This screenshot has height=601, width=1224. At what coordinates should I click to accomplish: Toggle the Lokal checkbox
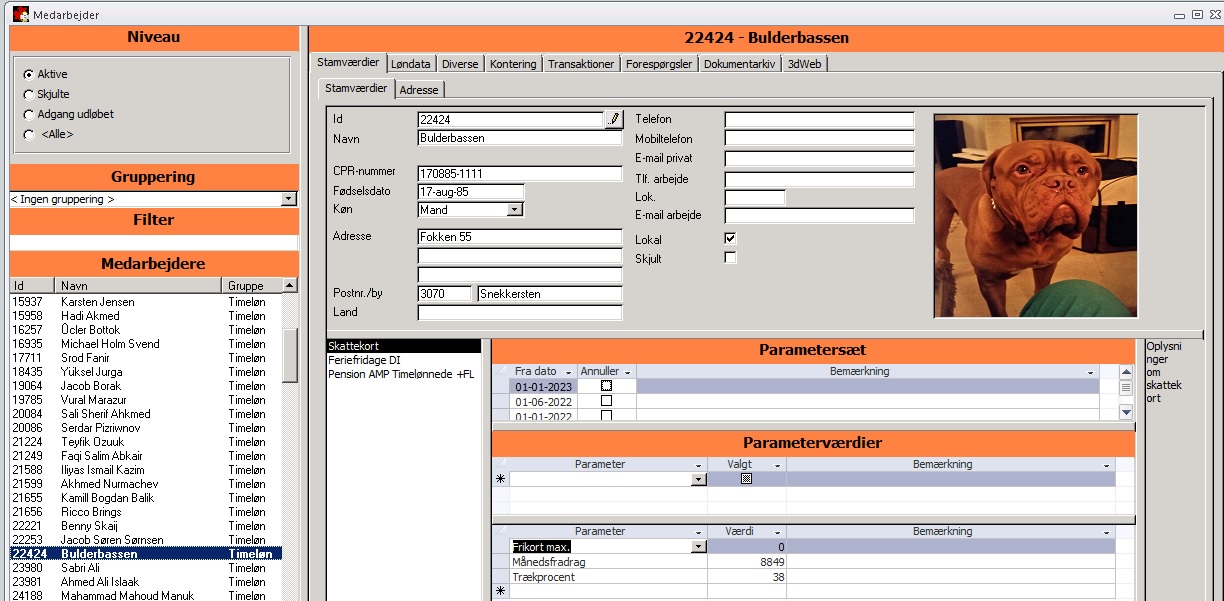point(730,239)
